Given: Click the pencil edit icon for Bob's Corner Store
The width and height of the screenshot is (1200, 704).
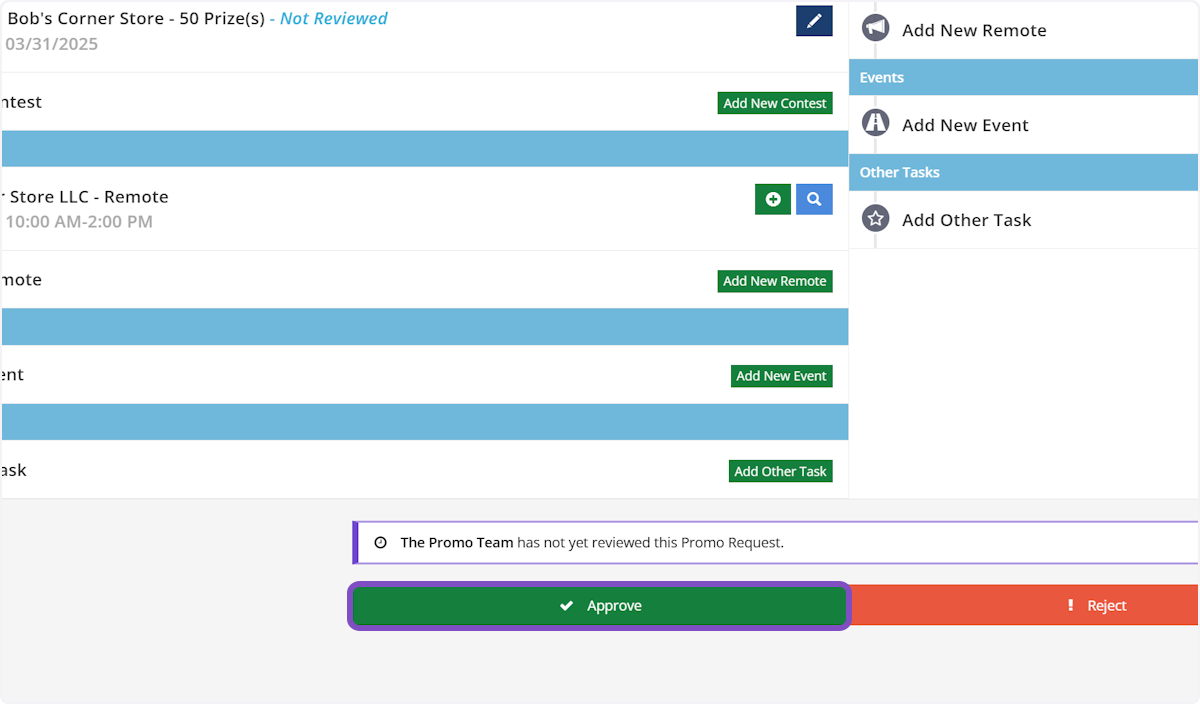Looking at the screenshot, I should coord(814,20).
